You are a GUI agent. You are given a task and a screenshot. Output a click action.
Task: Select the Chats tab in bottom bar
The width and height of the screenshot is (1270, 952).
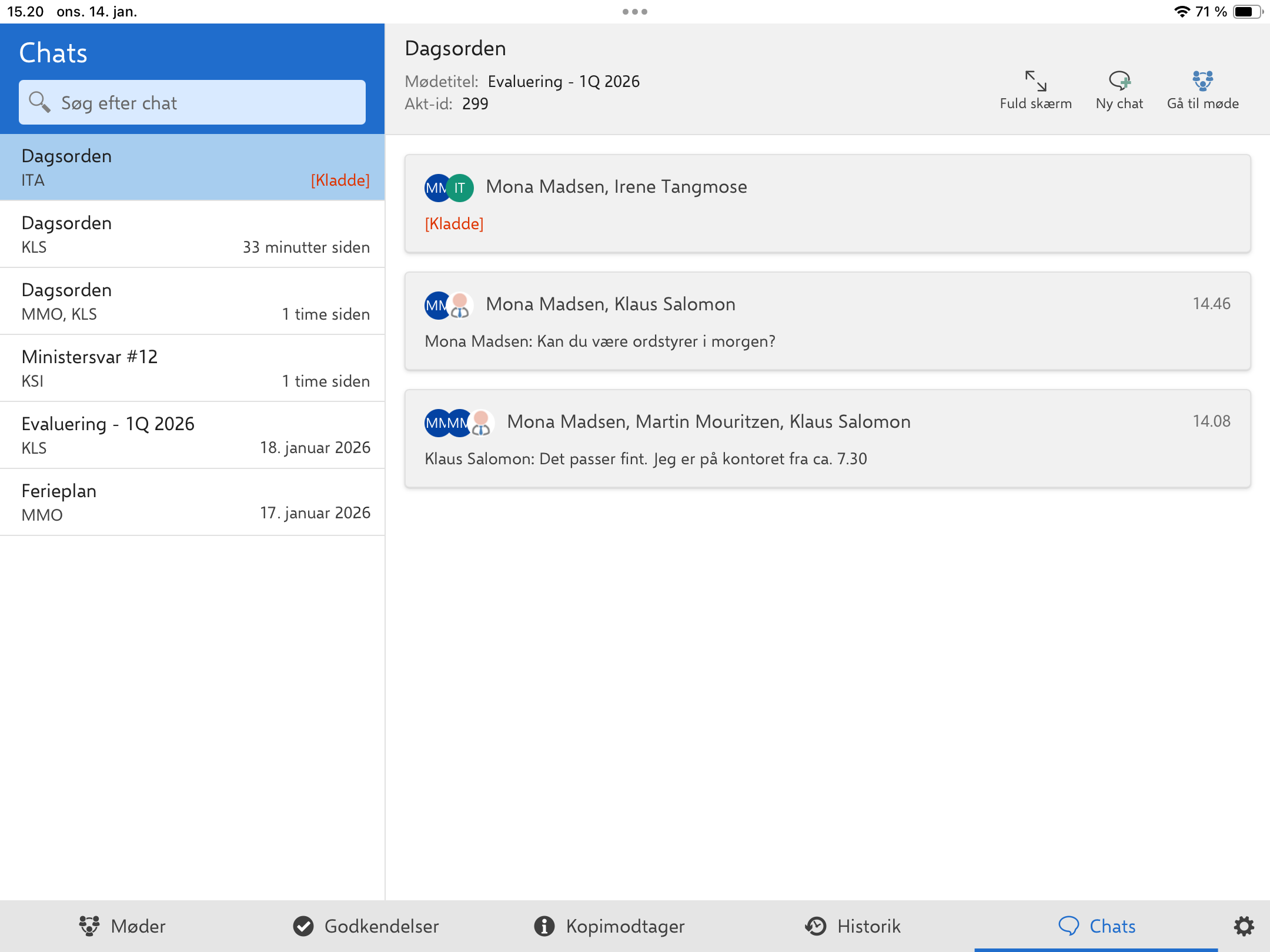click(x=1097, y=926)
